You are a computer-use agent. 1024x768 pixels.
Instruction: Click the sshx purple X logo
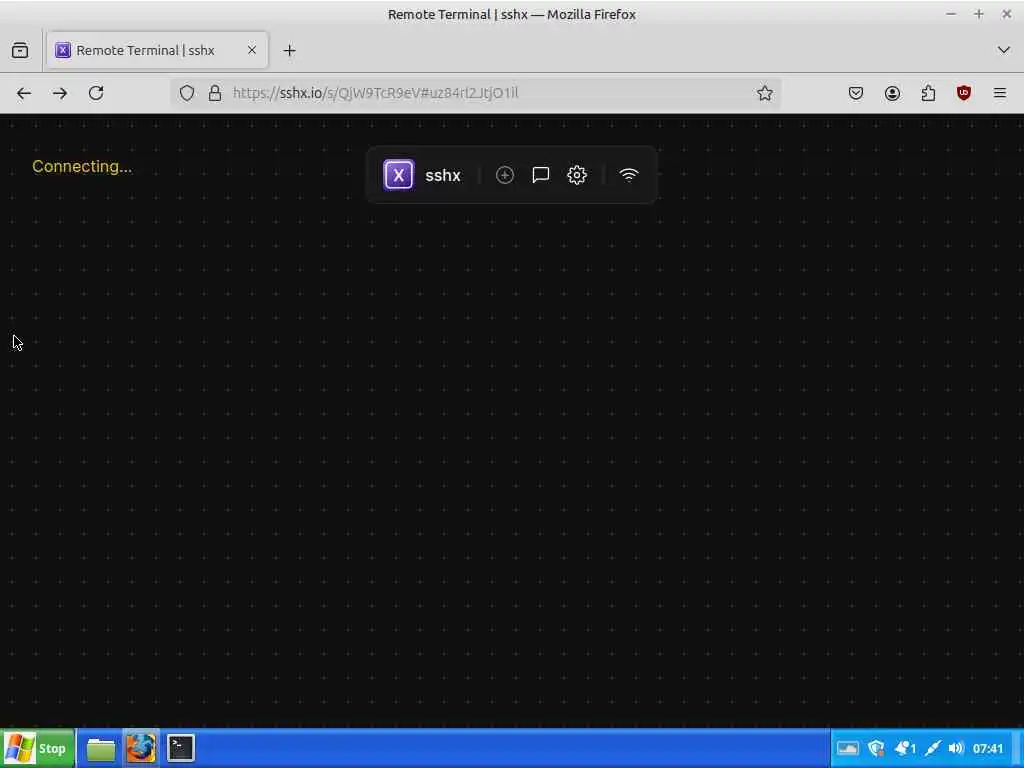click(398, 175)
